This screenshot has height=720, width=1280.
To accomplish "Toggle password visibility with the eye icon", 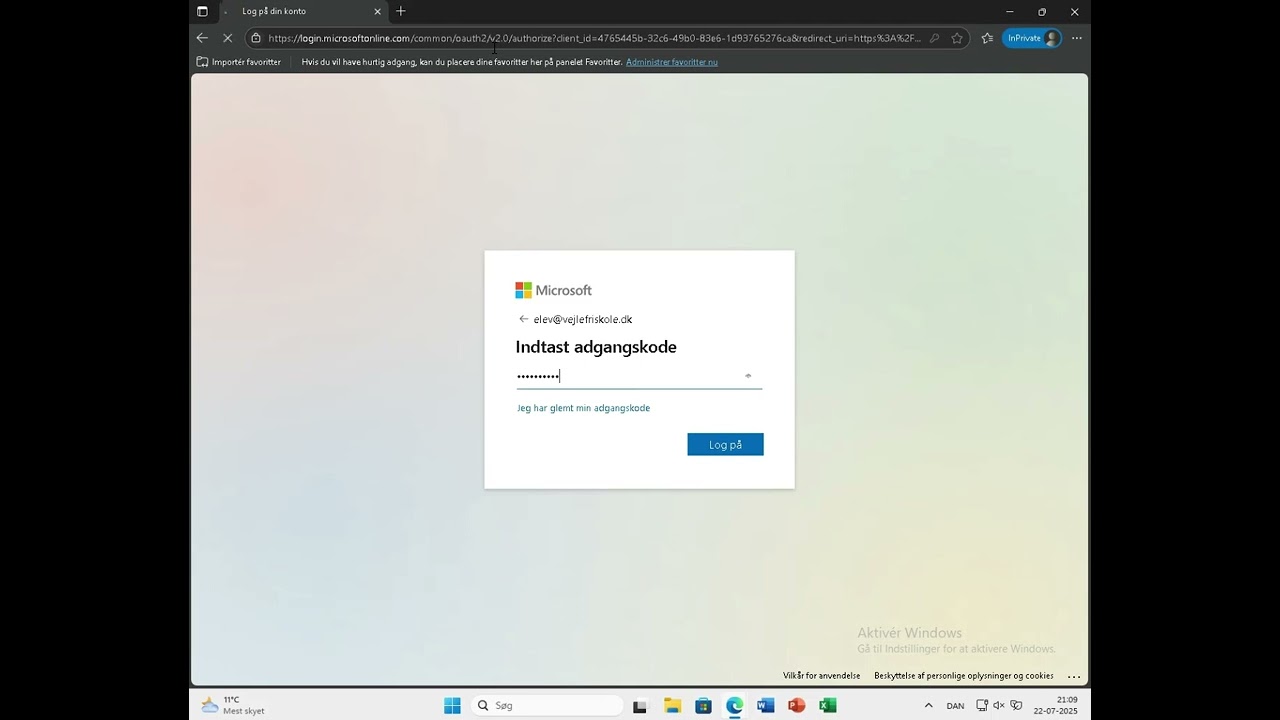I will click(747, 375).
